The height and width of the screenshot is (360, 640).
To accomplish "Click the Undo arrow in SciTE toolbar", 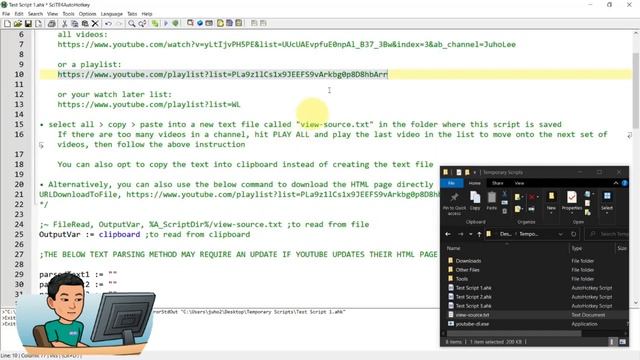I will 108,24.
